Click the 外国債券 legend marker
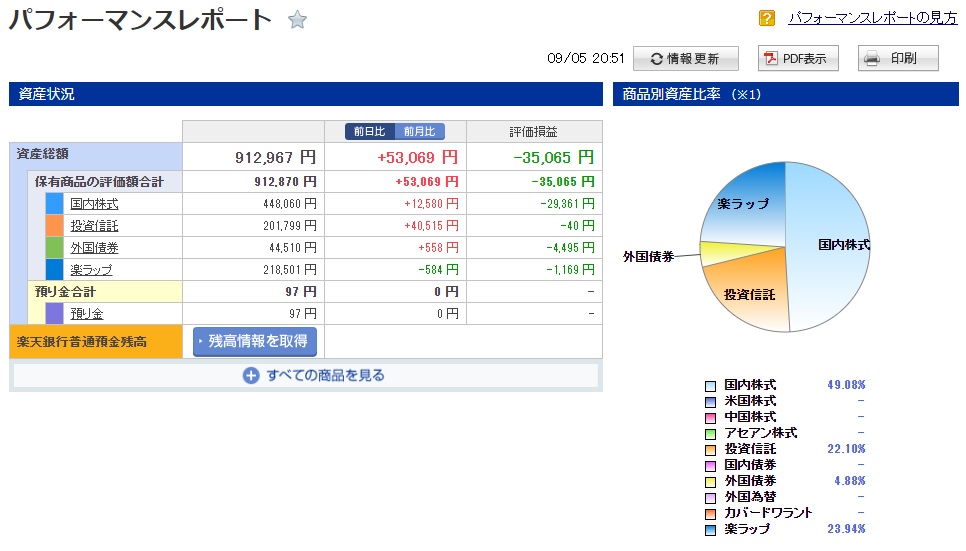 pyautogui.click(x=710, y=482)
